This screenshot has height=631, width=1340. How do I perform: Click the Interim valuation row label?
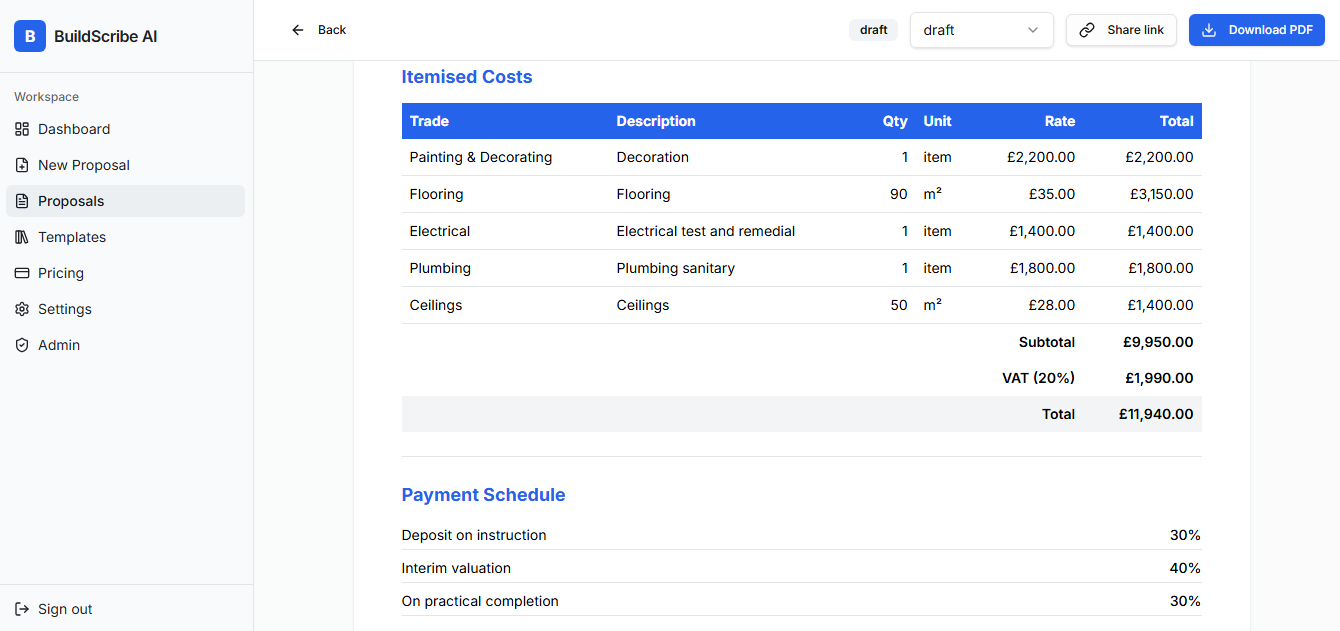tap(456, 568)
